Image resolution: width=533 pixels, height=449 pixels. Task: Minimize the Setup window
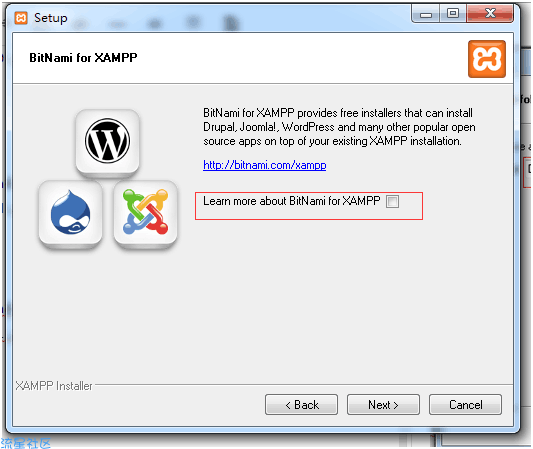click(426, 14)
